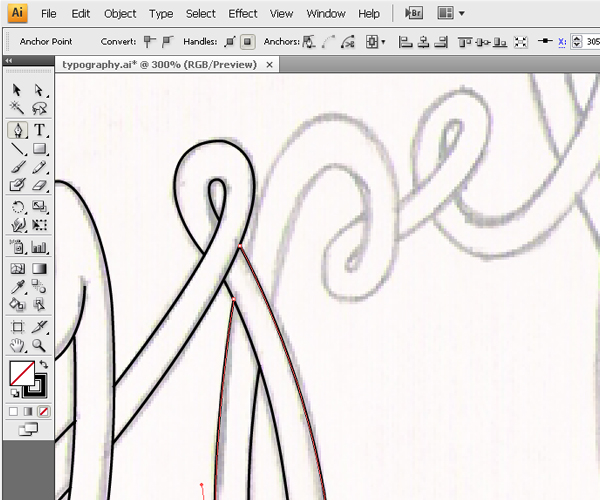Image resolution: width=600 pixels, height=500 pixels.
Task: Select the Blend tool
Action: coord(39,287)
